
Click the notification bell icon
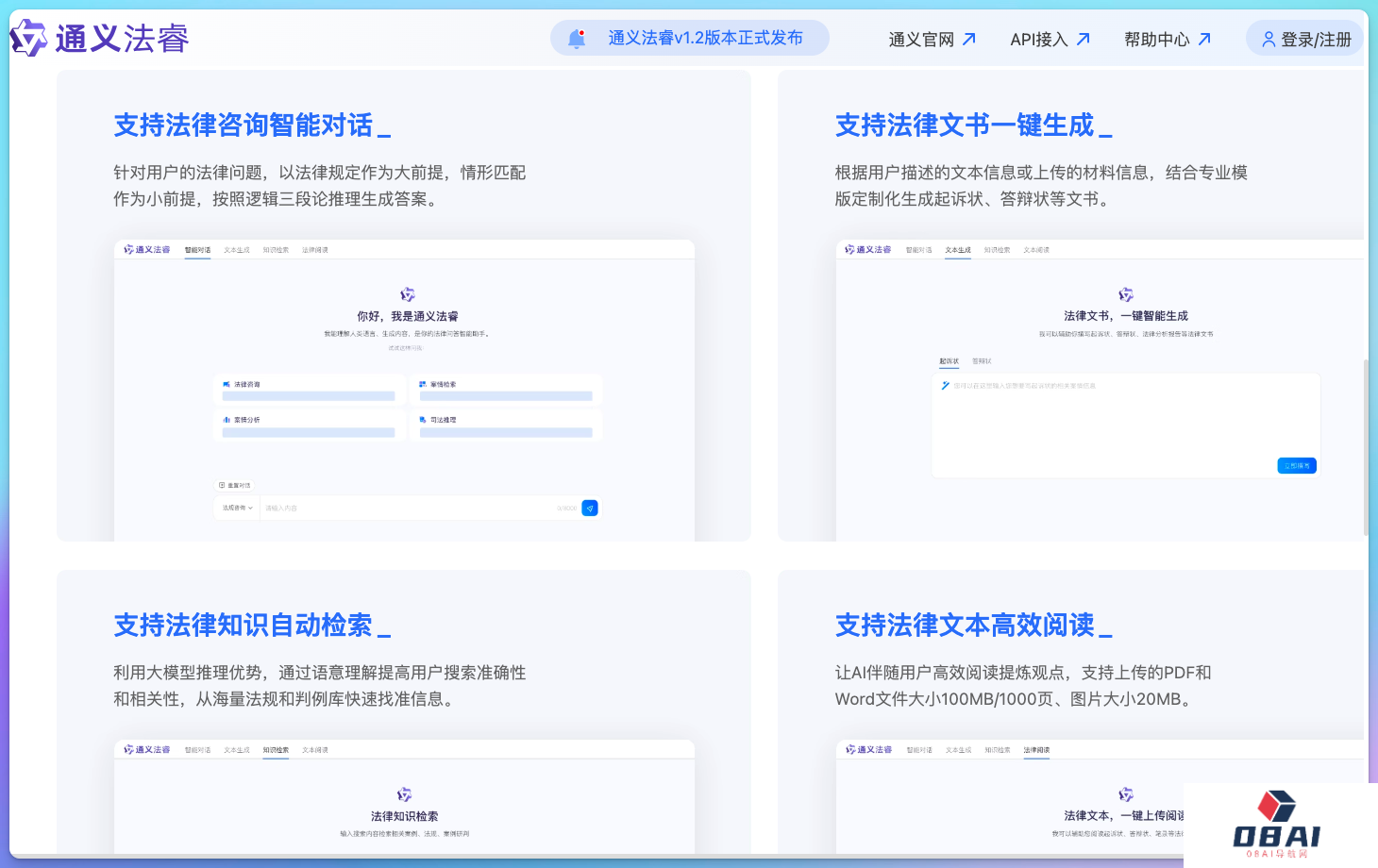click(x=576, y=39)
